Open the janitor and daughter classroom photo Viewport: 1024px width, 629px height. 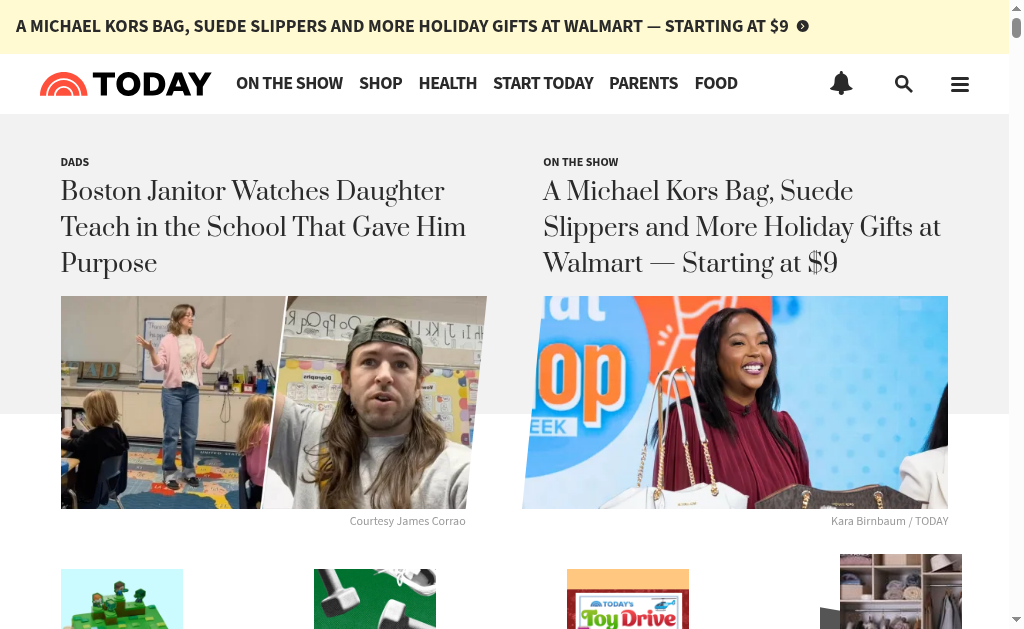pos(273,402)
